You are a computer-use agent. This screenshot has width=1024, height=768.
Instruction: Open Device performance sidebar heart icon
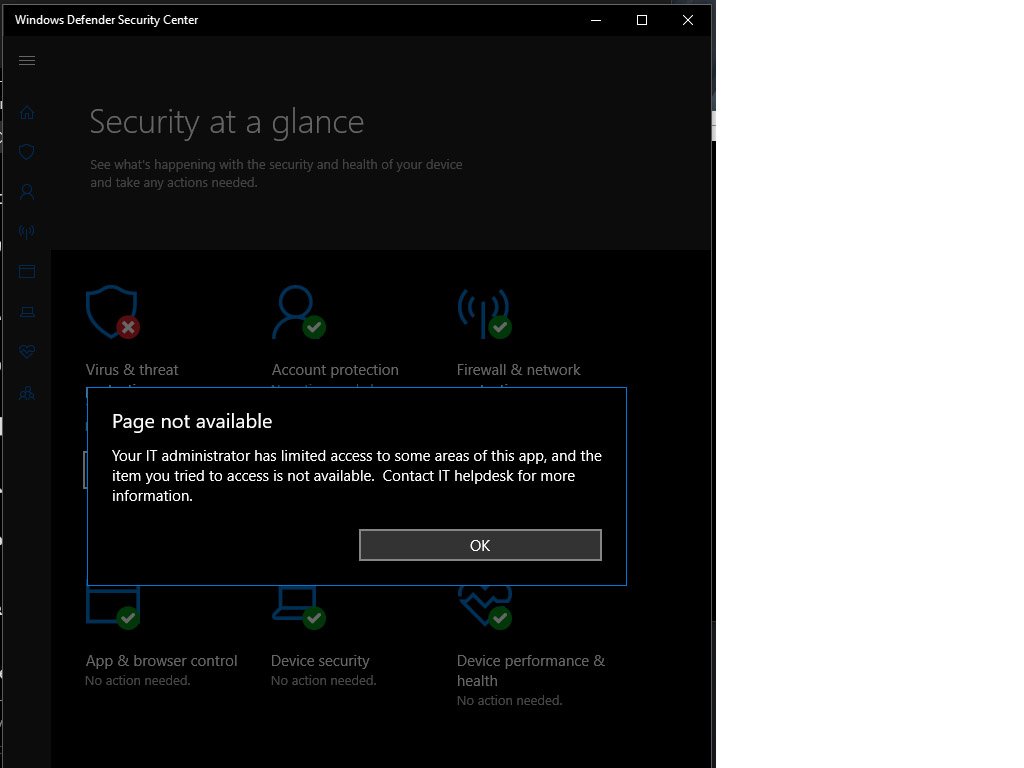27,352
